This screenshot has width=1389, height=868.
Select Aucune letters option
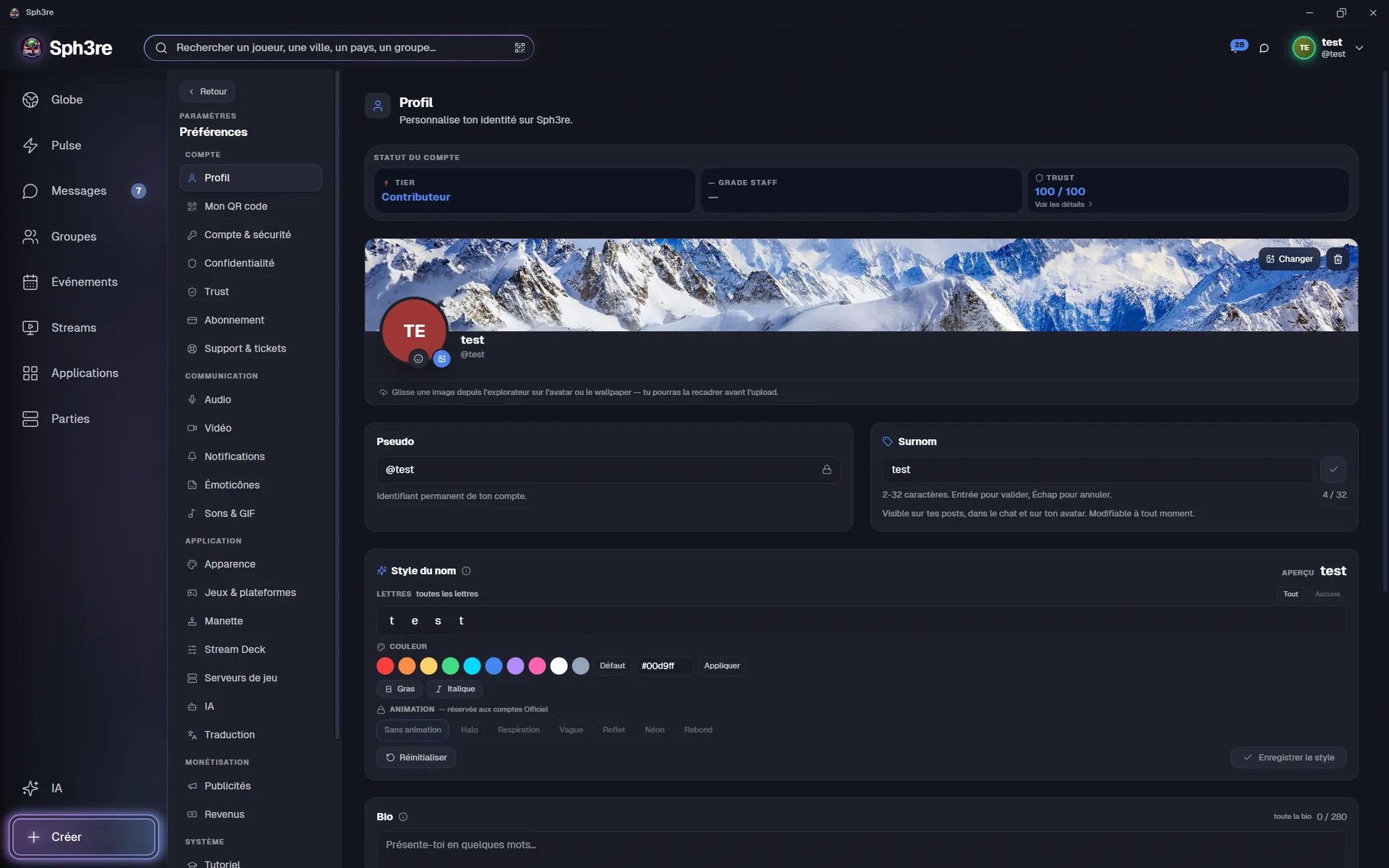tap(1328, 594)
